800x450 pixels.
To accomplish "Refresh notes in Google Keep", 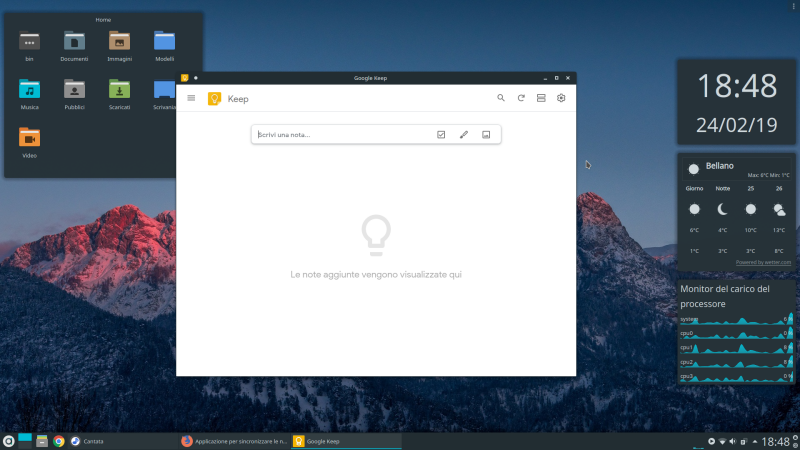I will pos(521,98).
